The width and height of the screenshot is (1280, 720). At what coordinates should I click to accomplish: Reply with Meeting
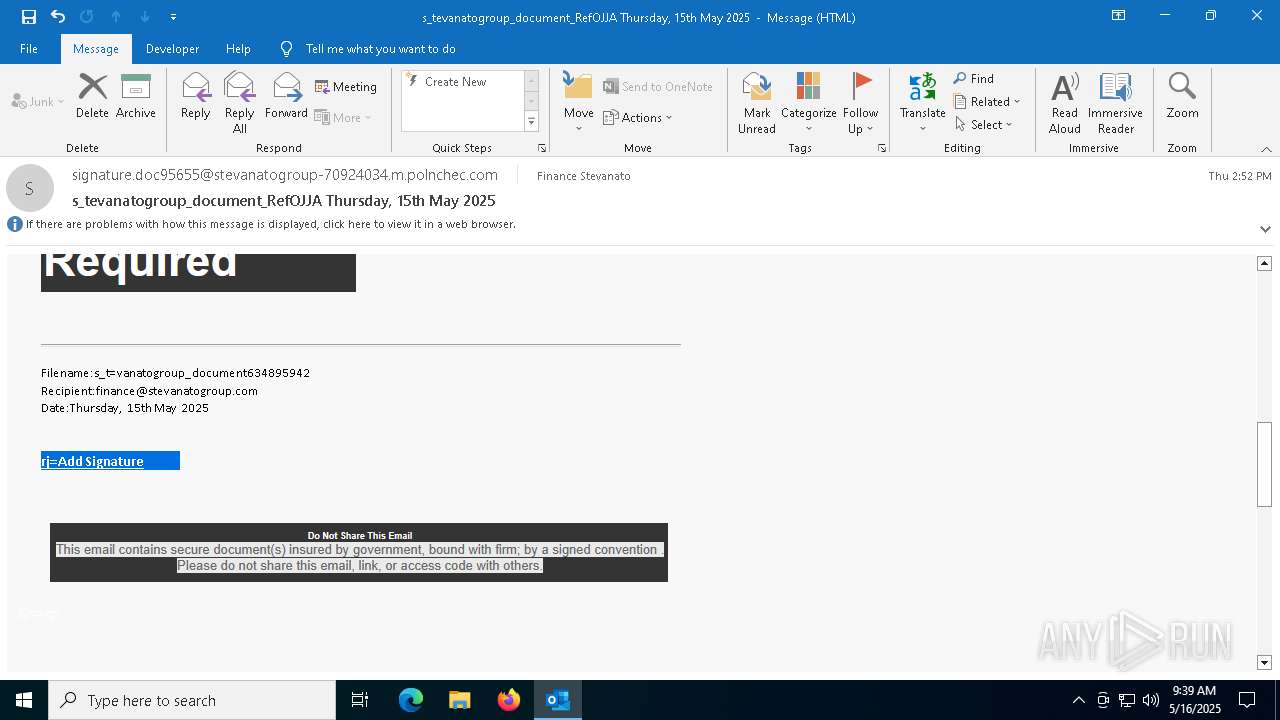click(x=346, y=87)
